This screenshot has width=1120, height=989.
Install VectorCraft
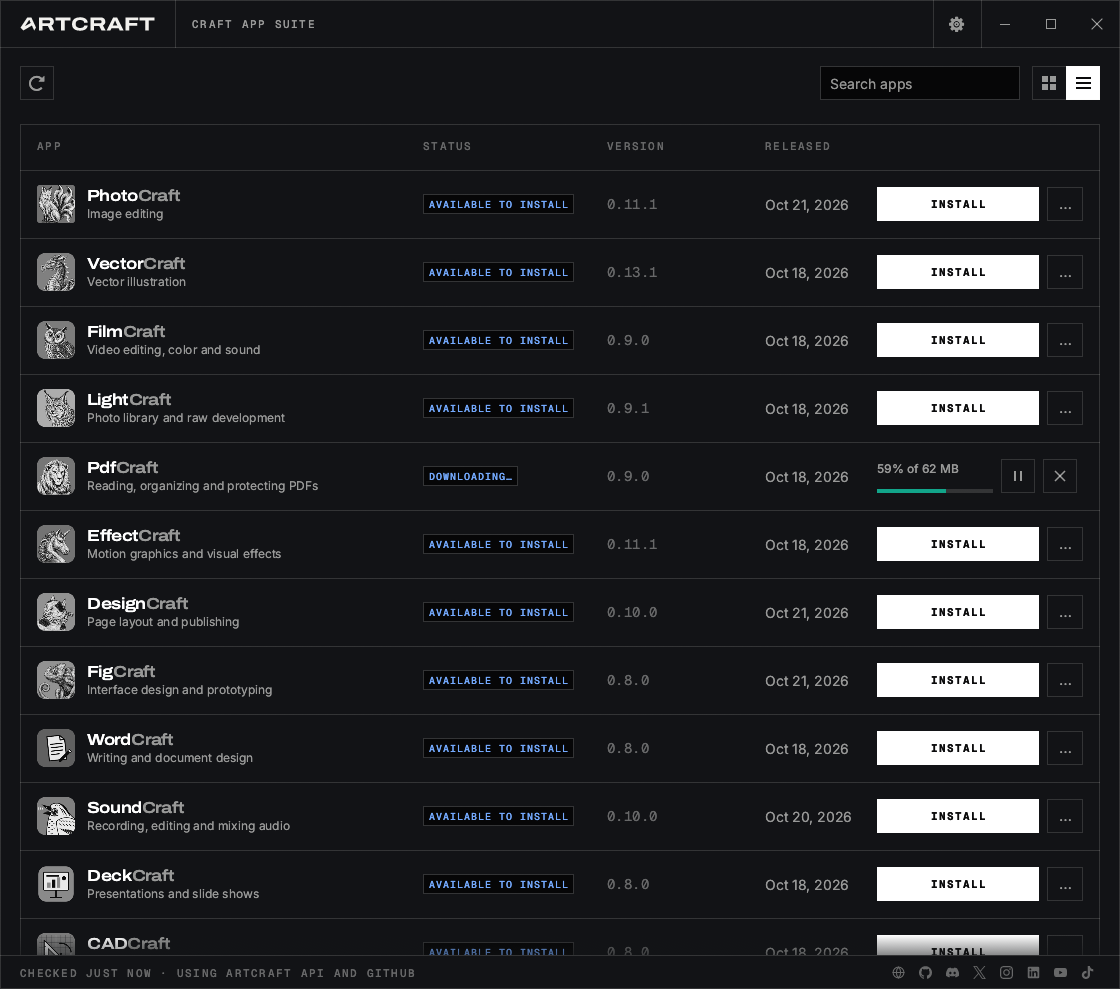[957, 272]
